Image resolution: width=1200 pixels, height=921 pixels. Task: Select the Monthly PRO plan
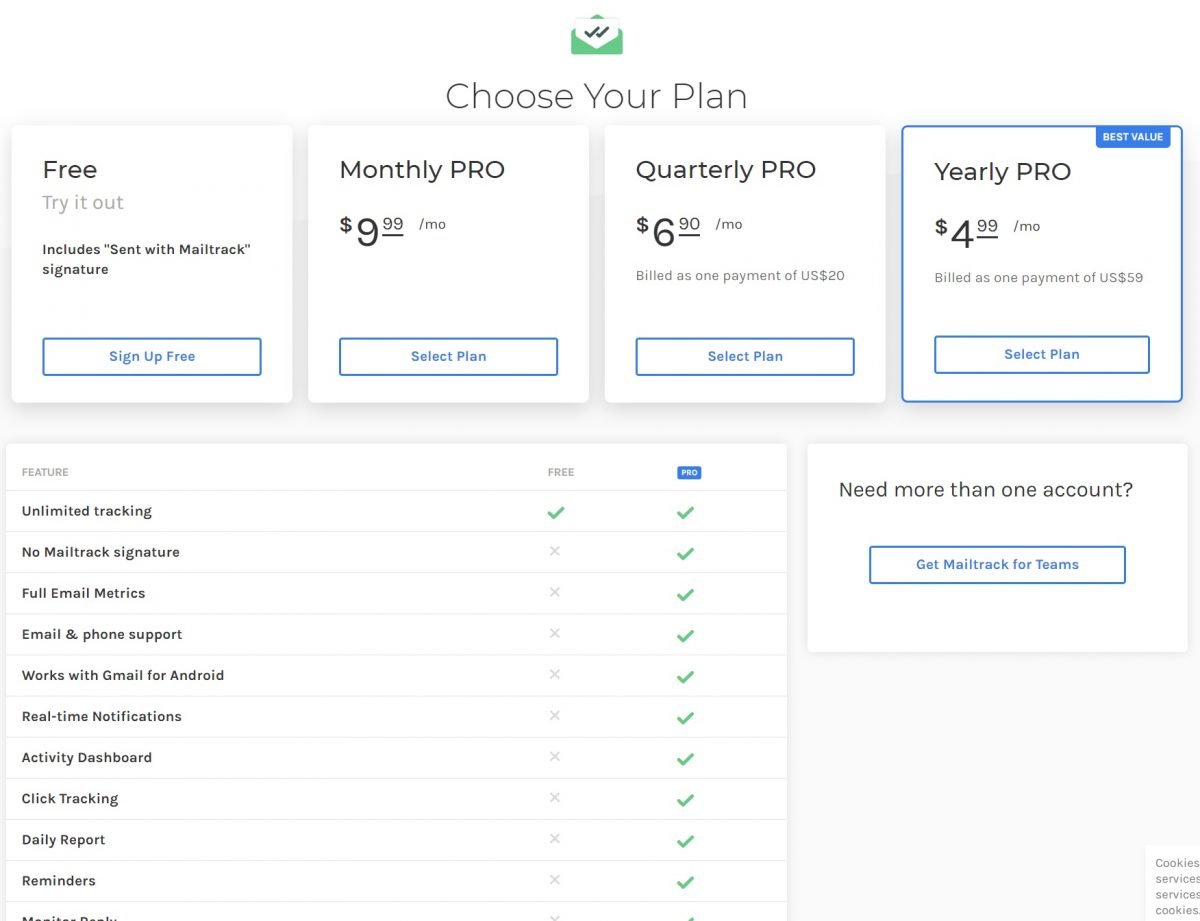[x=448, y=357]
